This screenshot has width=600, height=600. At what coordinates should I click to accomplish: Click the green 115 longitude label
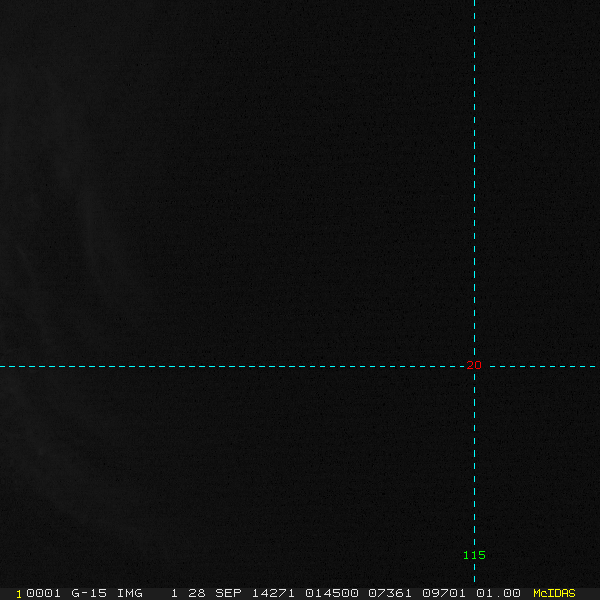[x=474, y=555]
